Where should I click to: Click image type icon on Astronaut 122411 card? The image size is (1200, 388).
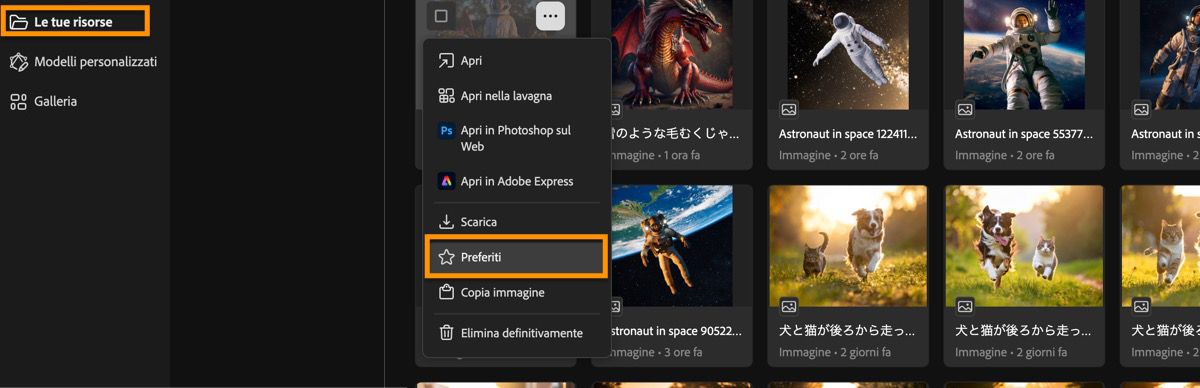click(789, 109)
